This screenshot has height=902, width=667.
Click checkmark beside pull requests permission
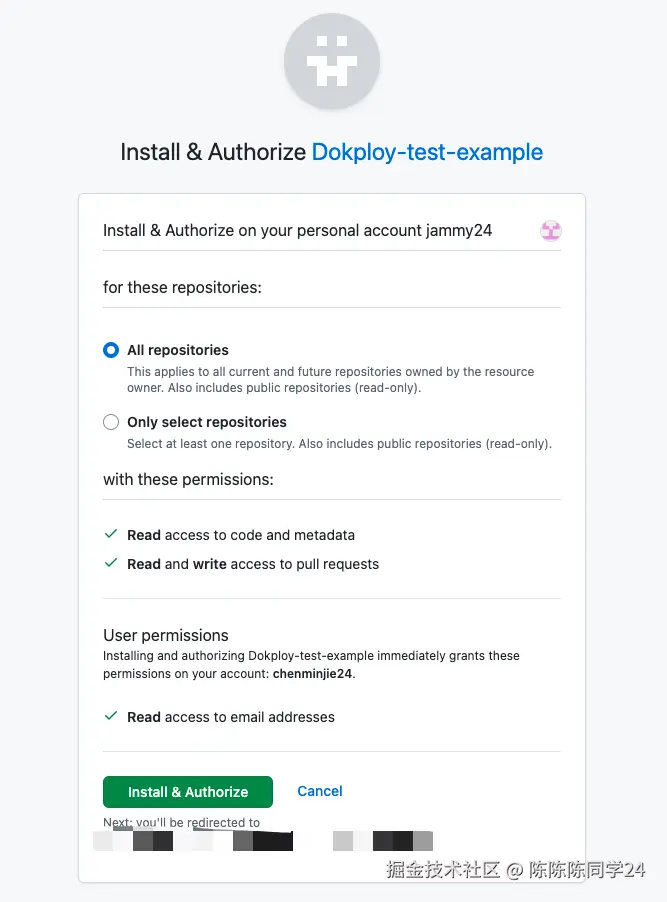coord(111,564)
